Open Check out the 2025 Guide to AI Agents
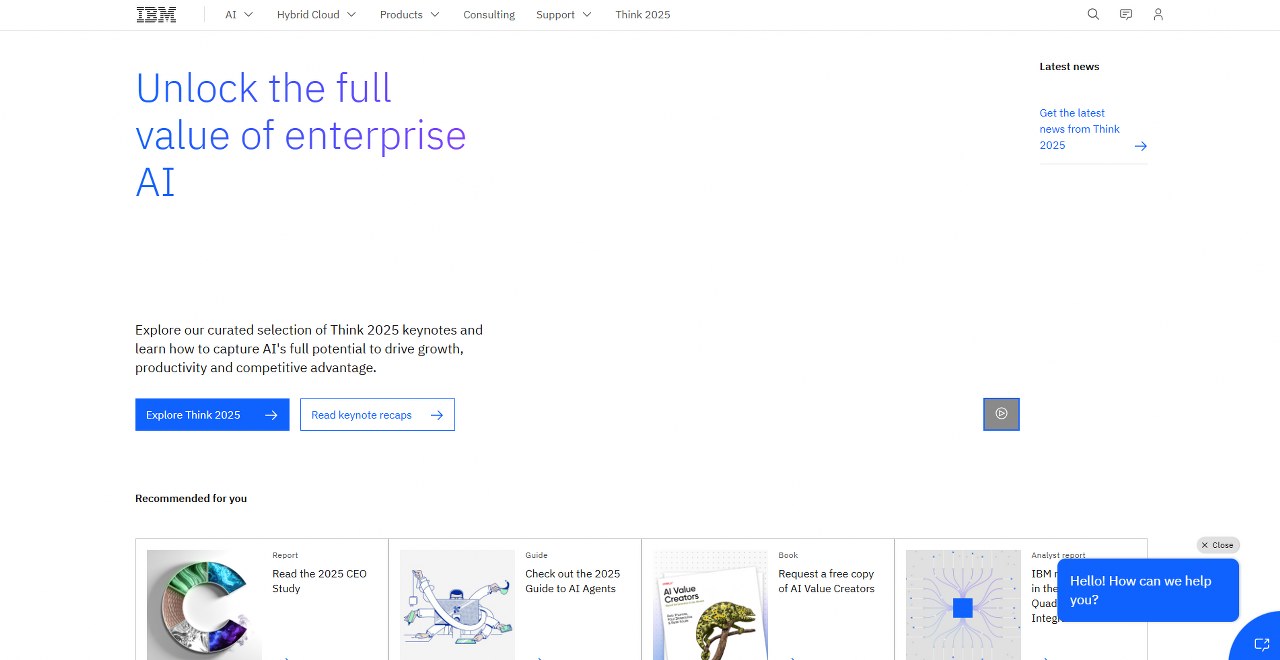 pyautogui.click(x=515, y=599)
